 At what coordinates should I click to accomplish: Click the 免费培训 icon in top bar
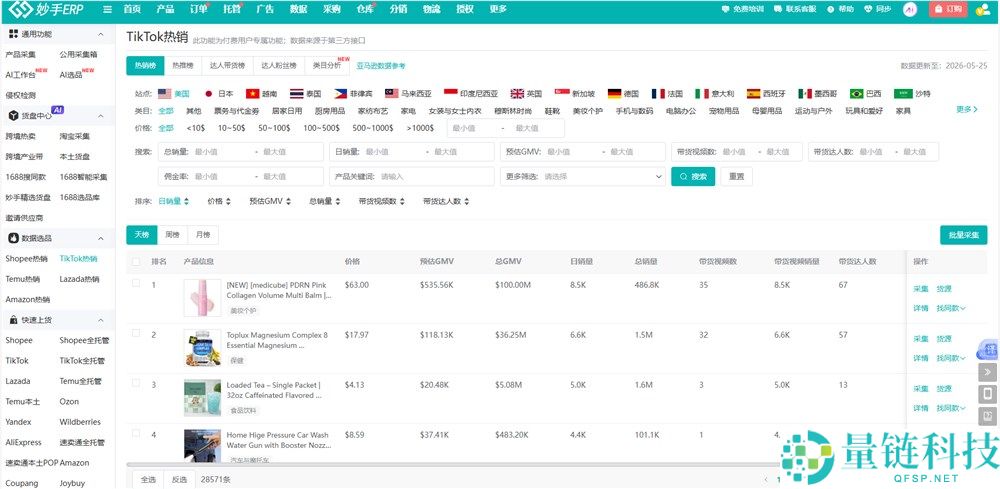pos(725,10)
